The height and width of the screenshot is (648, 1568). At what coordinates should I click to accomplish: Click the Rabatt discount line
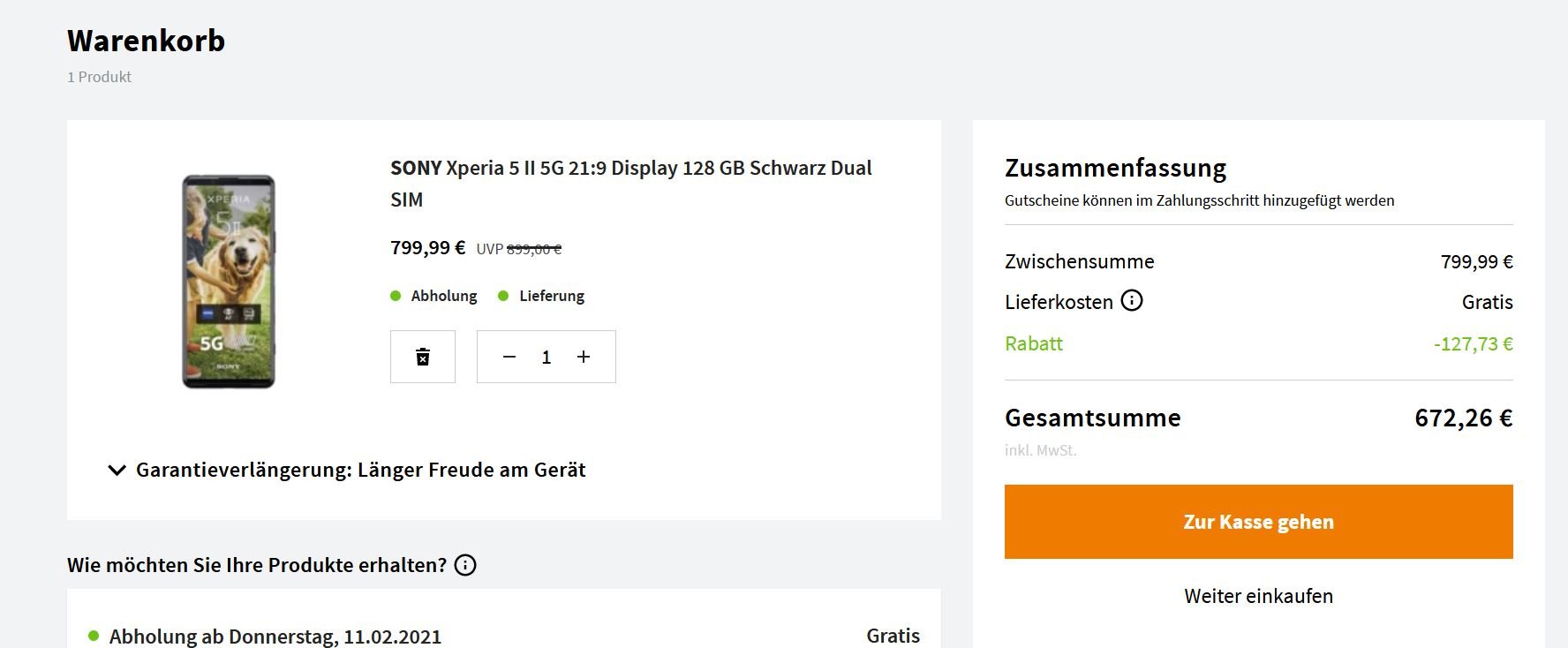click(x=1034, y=343)
